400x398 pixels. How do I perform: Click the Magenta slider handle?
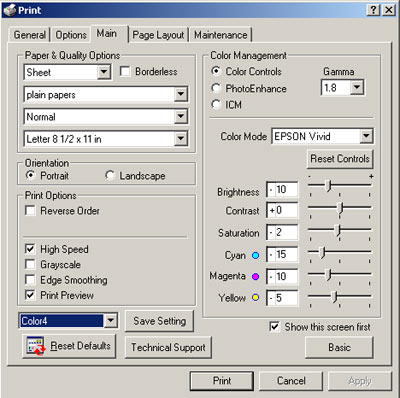coord(328,274)
